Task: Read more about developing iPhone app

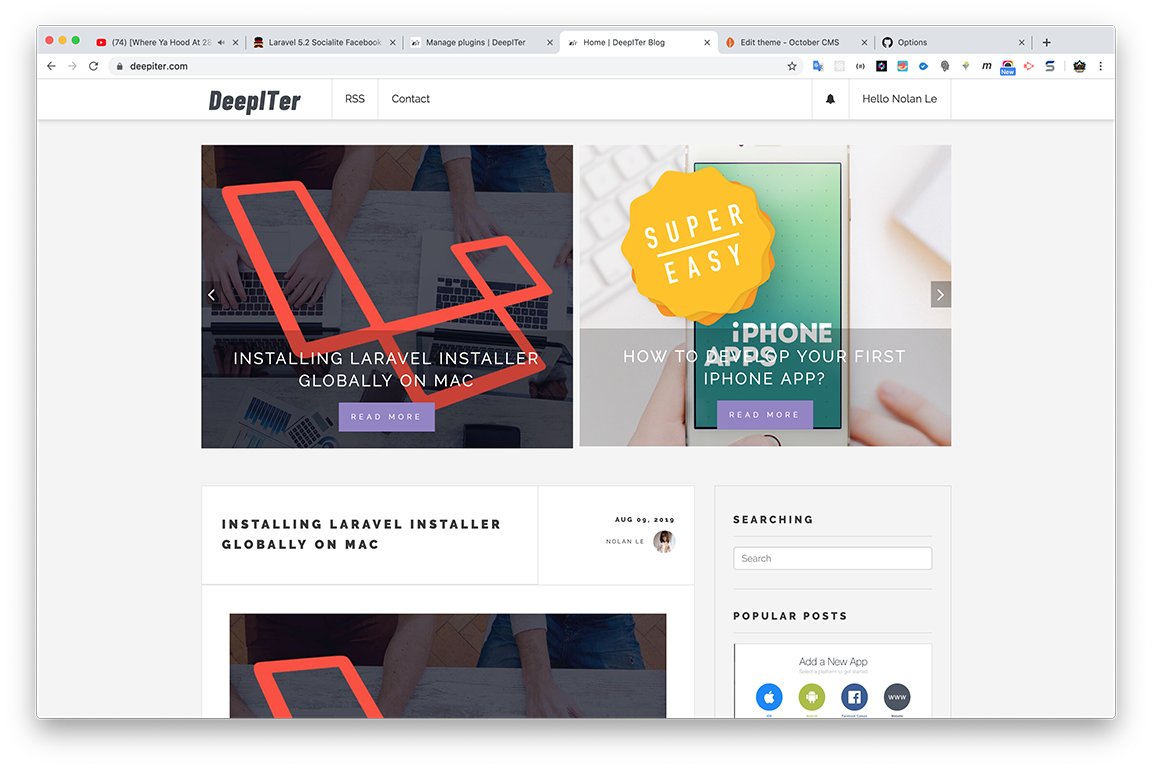Action: coord(764,414)
